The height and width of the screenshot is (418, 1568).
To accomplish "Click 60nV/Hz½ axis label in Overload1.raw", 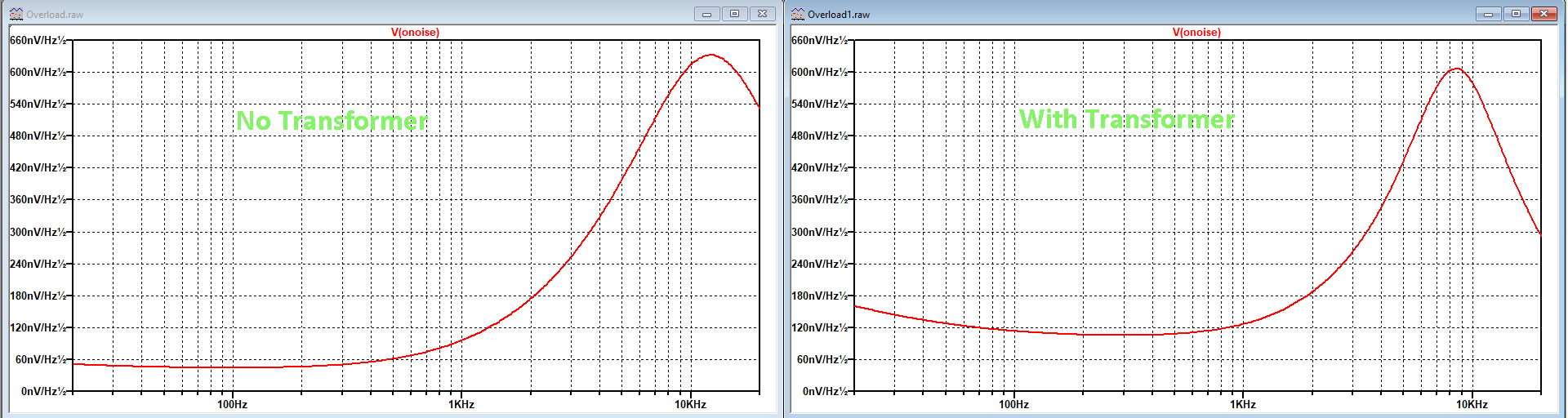I will pos(822,359).
